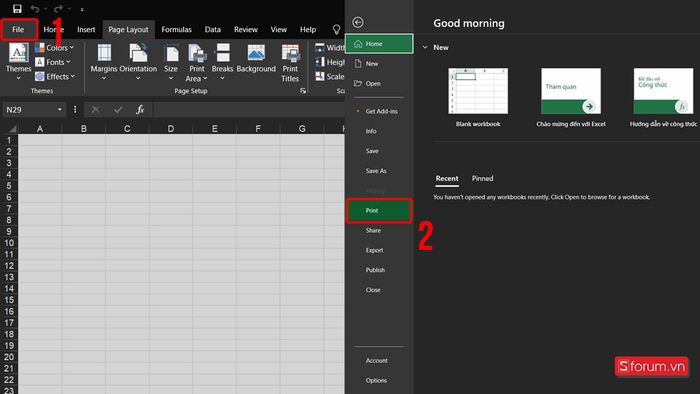Click the Background image button

256,59
